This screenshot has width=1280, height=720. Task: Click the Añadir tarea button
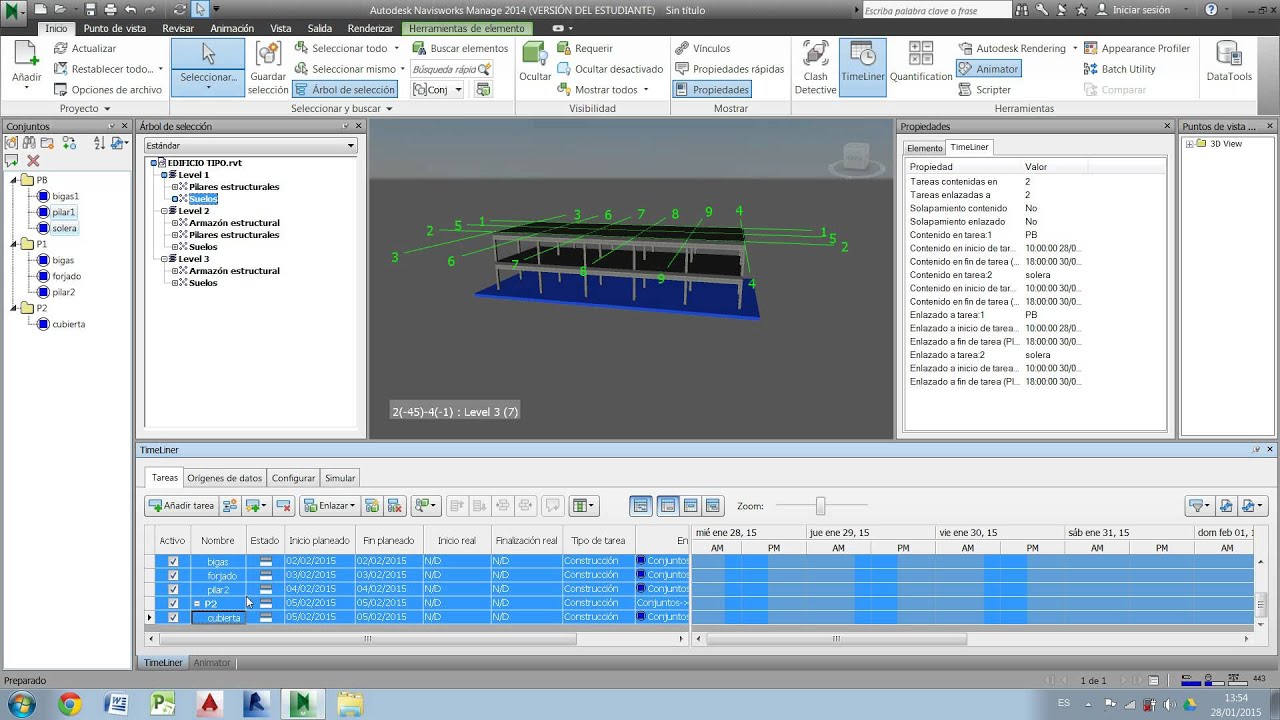pyautogui.click(x=181, y=506)
